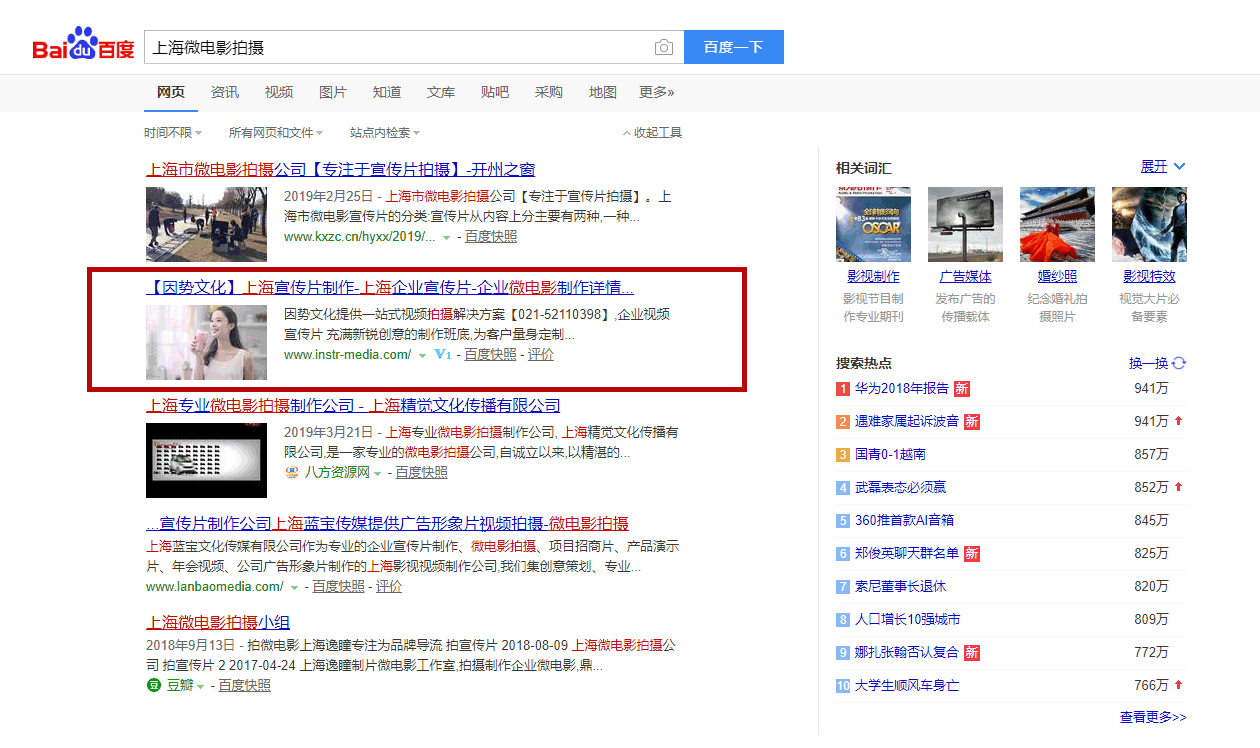
Task: Click 评价 for lanbaomedia result
Action: coord(389,587)
